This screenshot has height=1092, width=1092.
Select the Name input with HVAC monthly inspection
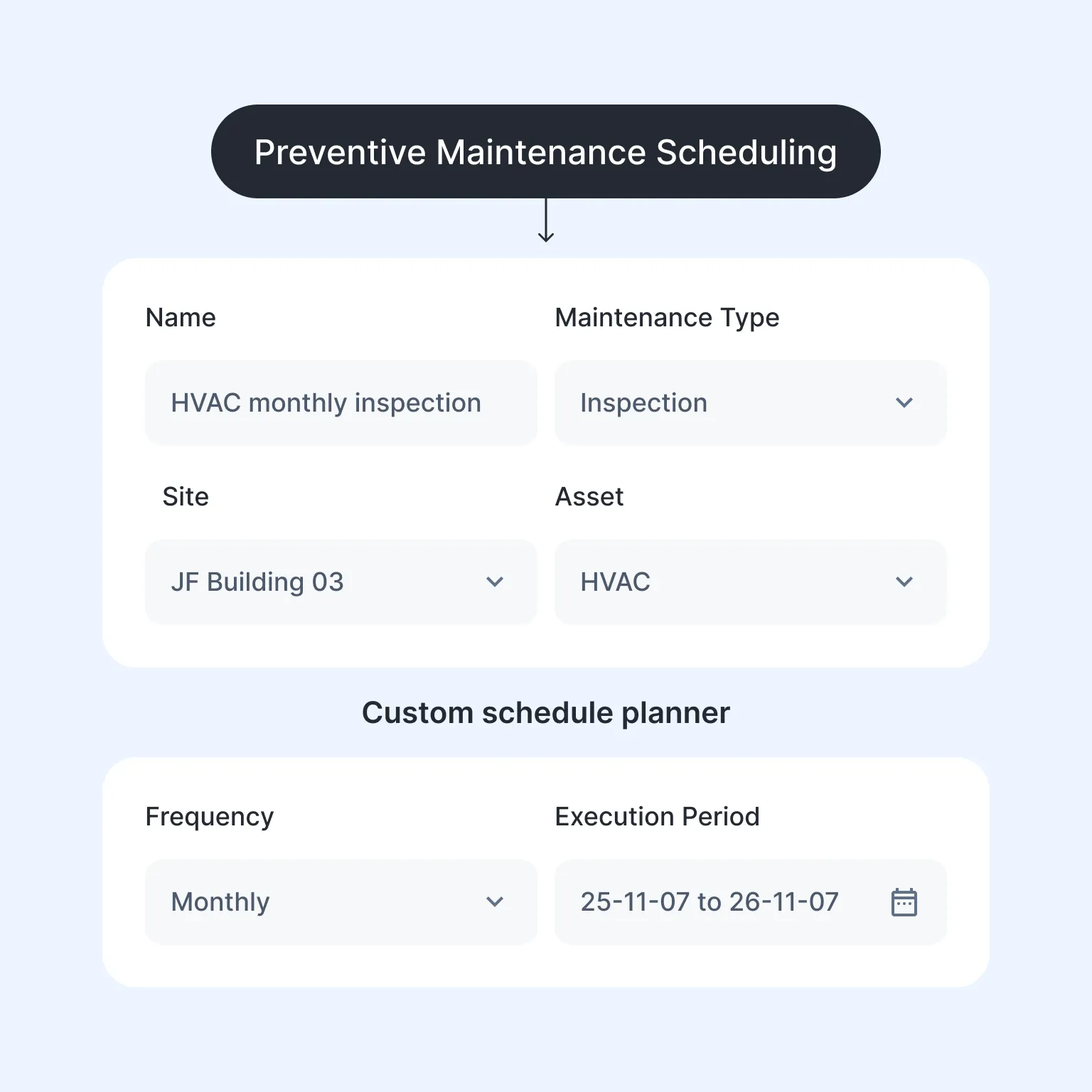click(340, 402)
